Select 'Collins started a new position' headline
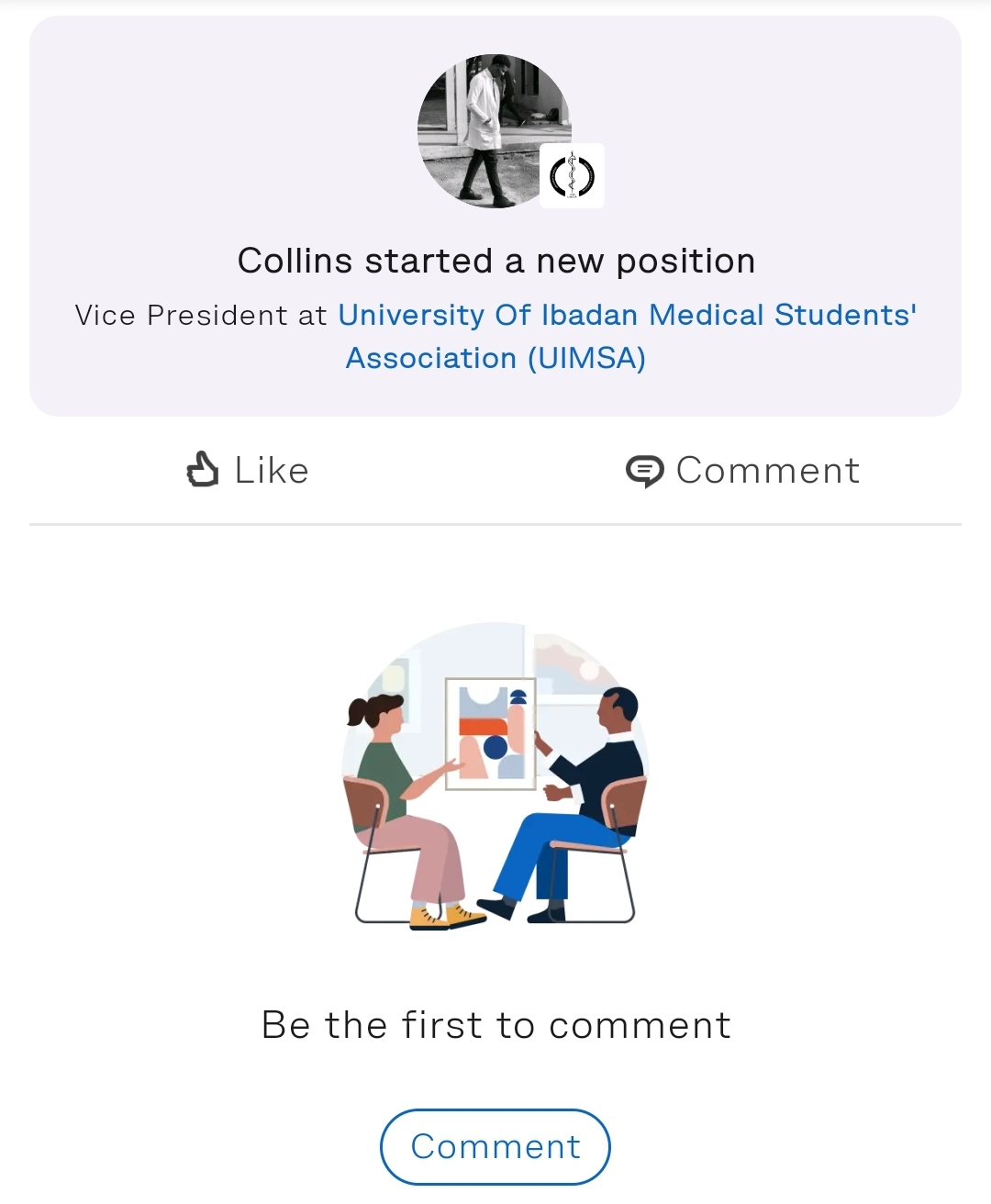Image resolution: width=991 pixels, height=1204 pixels. tap(495, 261)
